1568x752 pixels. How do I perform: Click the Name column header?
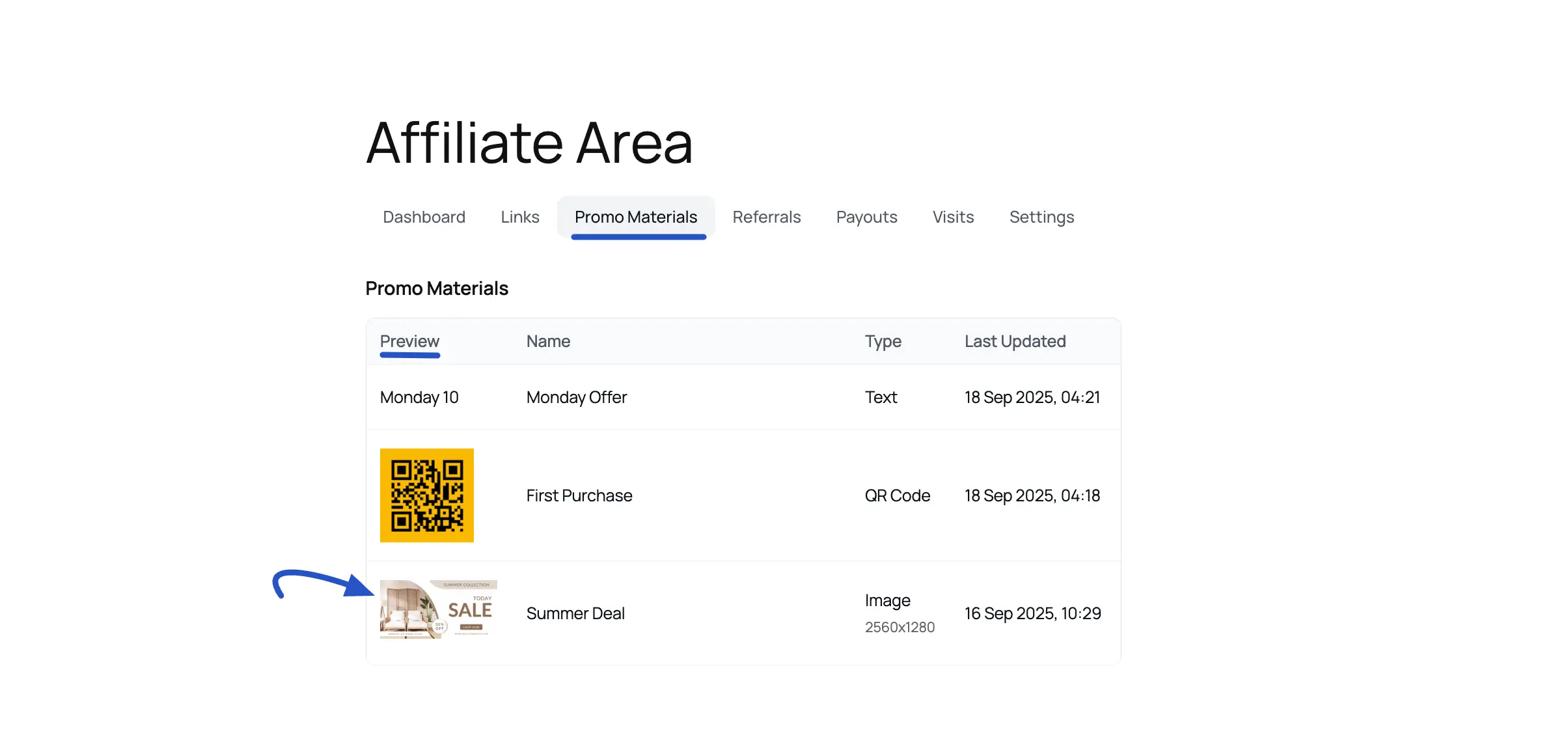point(548,341)
